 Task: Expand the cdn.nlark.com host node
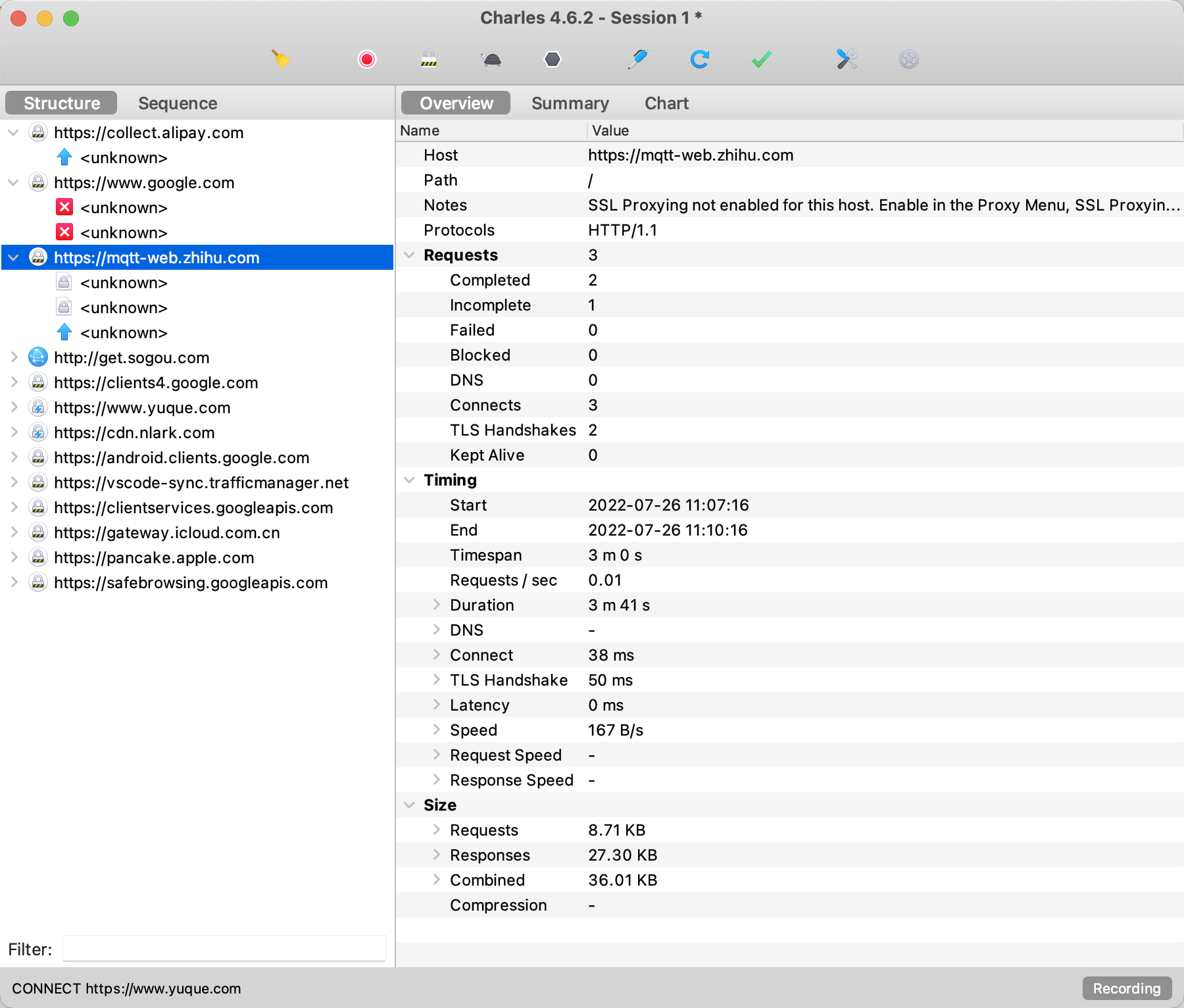pos(13,433)
